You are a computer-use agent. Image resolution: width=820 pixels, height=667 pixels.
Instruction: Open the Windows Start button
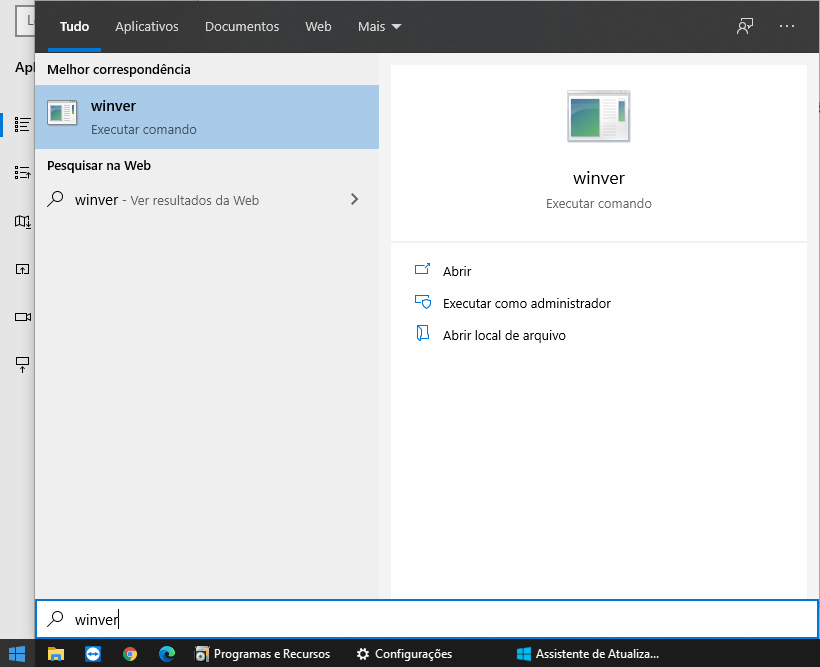tap(17, 654)
